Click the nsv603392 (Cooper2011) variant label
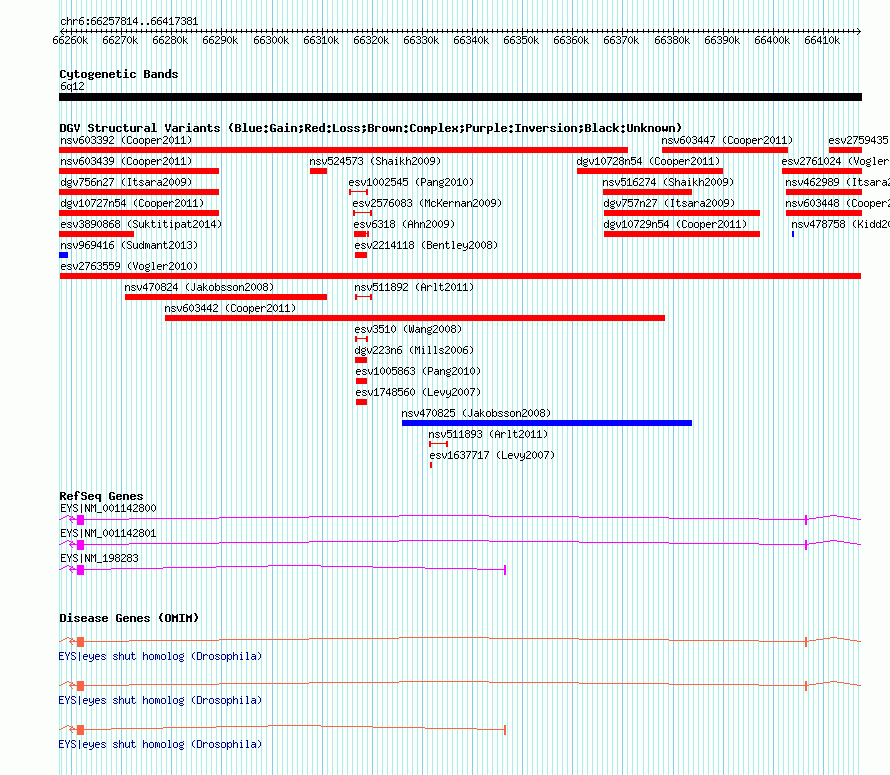This screenshot has height=775, width=890. pos(126,140)
